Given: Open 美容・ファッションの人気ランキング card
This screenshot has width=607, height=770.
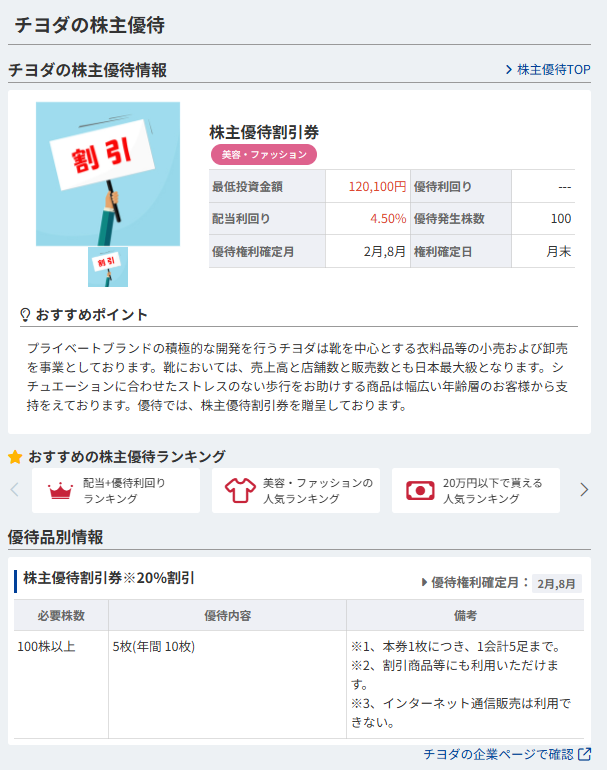Looking at the screenshot, I should pyautogui.click(x=296, y=491).
